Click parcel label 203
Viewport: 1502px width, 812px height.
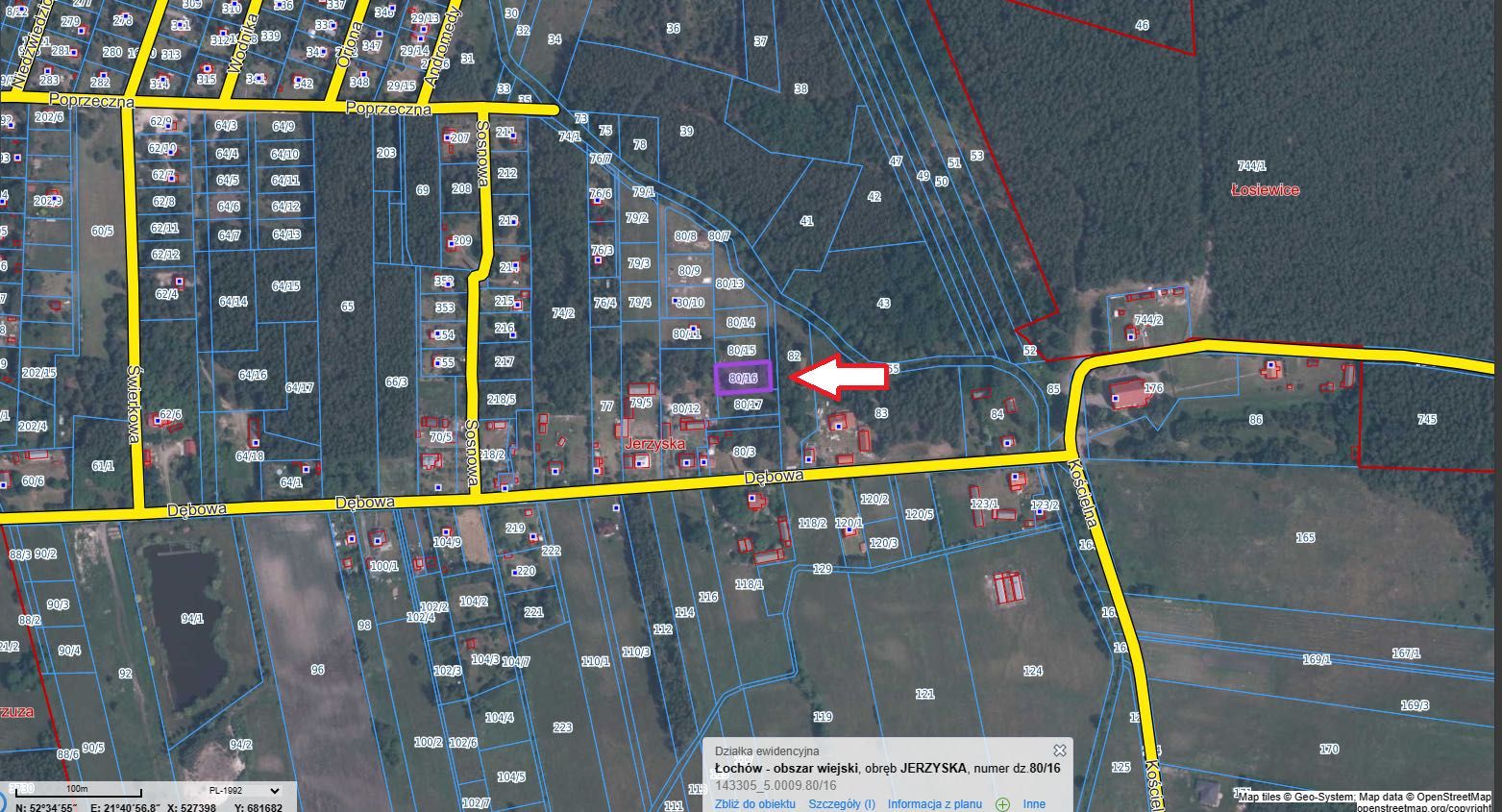[386, 153]
